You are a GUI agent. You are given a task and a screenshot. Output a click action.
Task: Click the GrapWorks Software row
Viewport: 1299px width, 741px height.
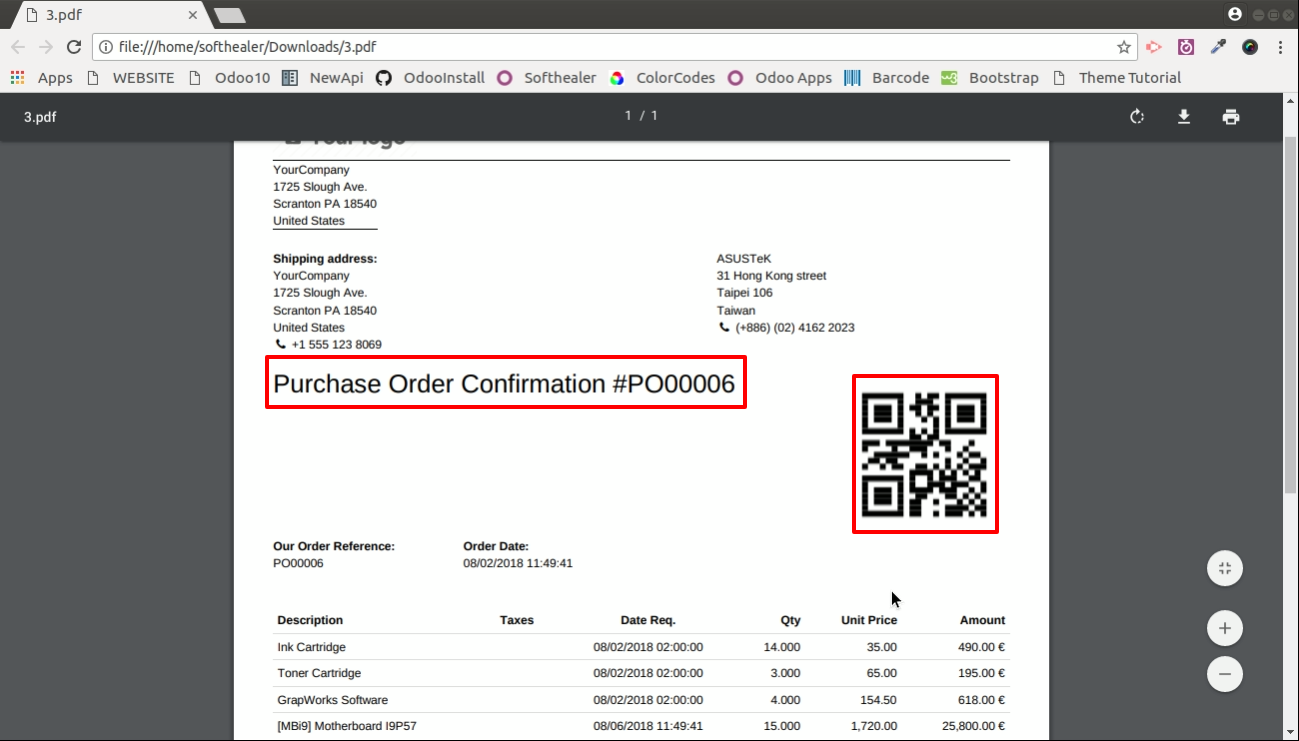(x=641, y=700)
